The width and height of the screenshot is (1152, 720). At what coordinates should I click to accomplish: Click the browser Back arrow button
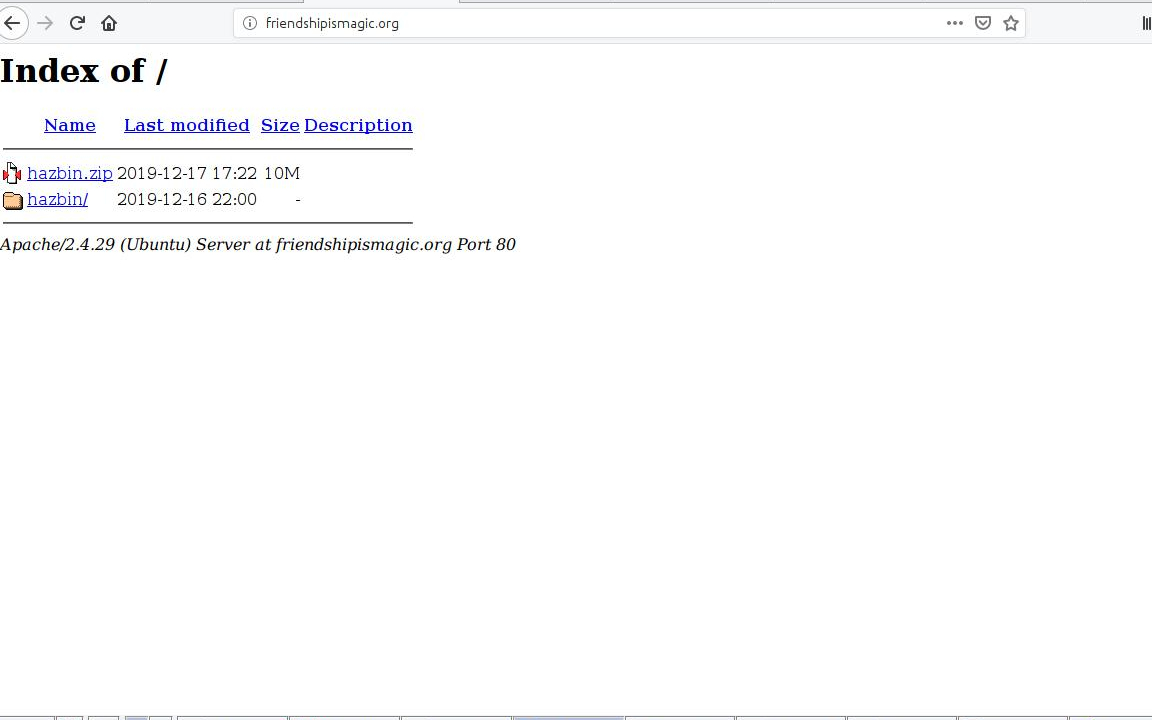tap(12, 23)
